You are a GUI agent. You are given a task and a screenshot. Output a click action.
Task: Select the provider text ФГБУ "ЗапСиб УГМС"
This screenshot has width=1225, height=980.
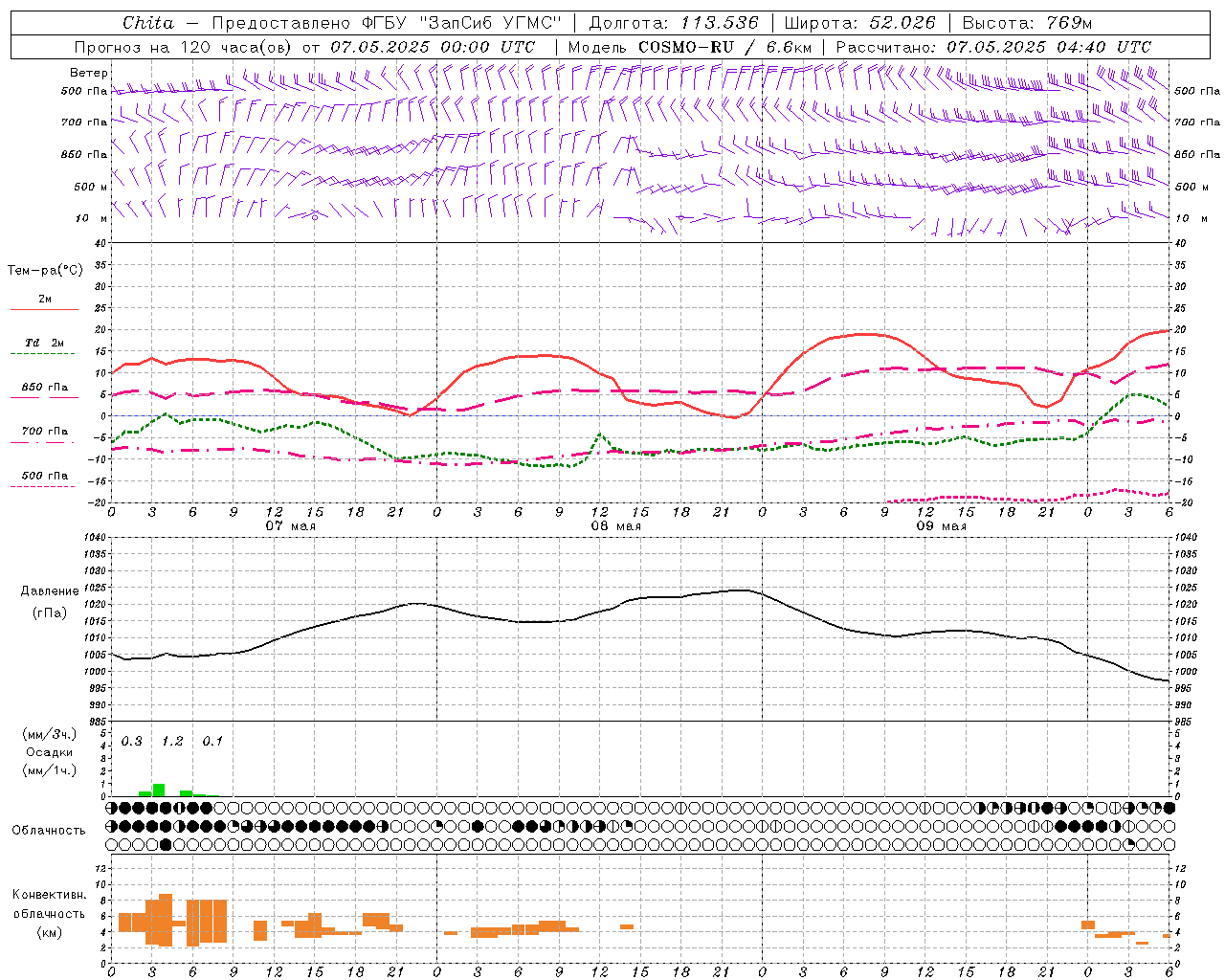tap(461, 23)
